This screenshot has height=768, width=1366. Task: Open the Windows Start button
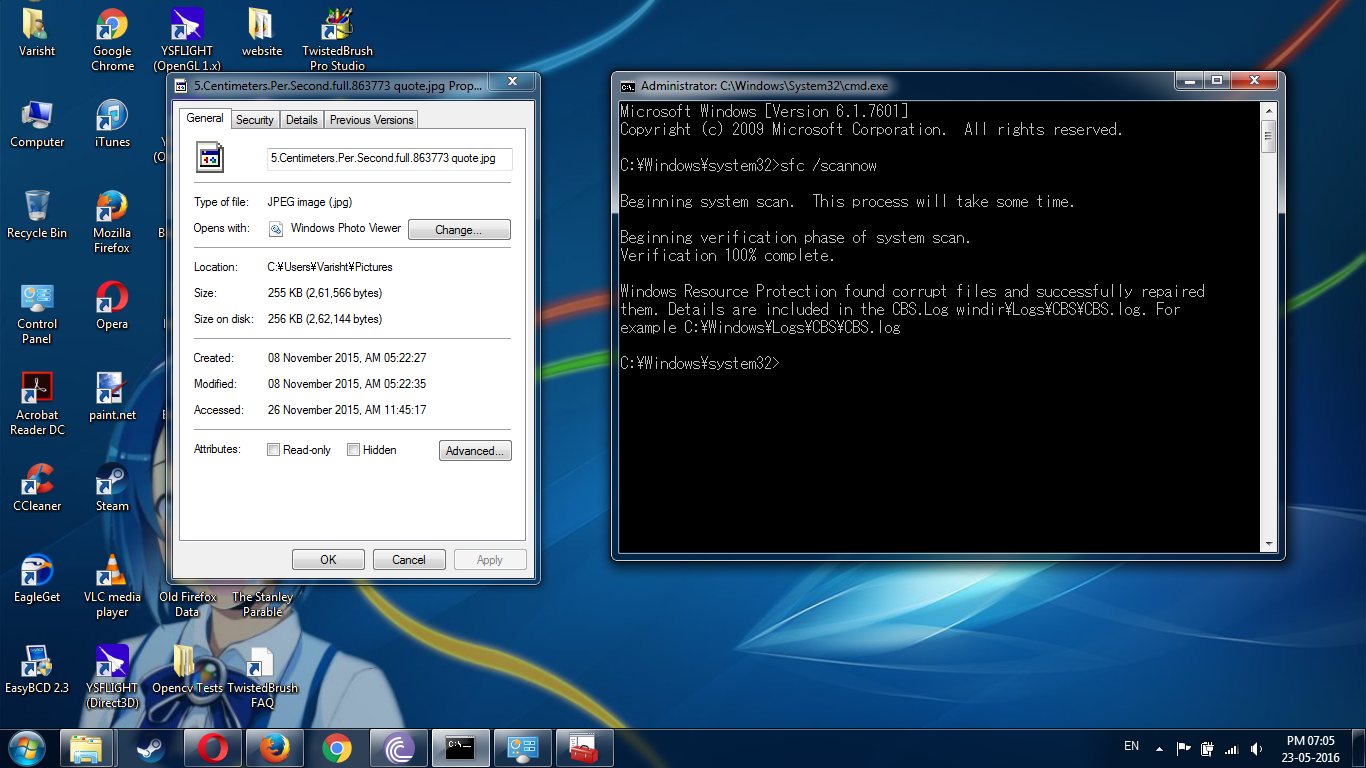(x=26, y=748)
